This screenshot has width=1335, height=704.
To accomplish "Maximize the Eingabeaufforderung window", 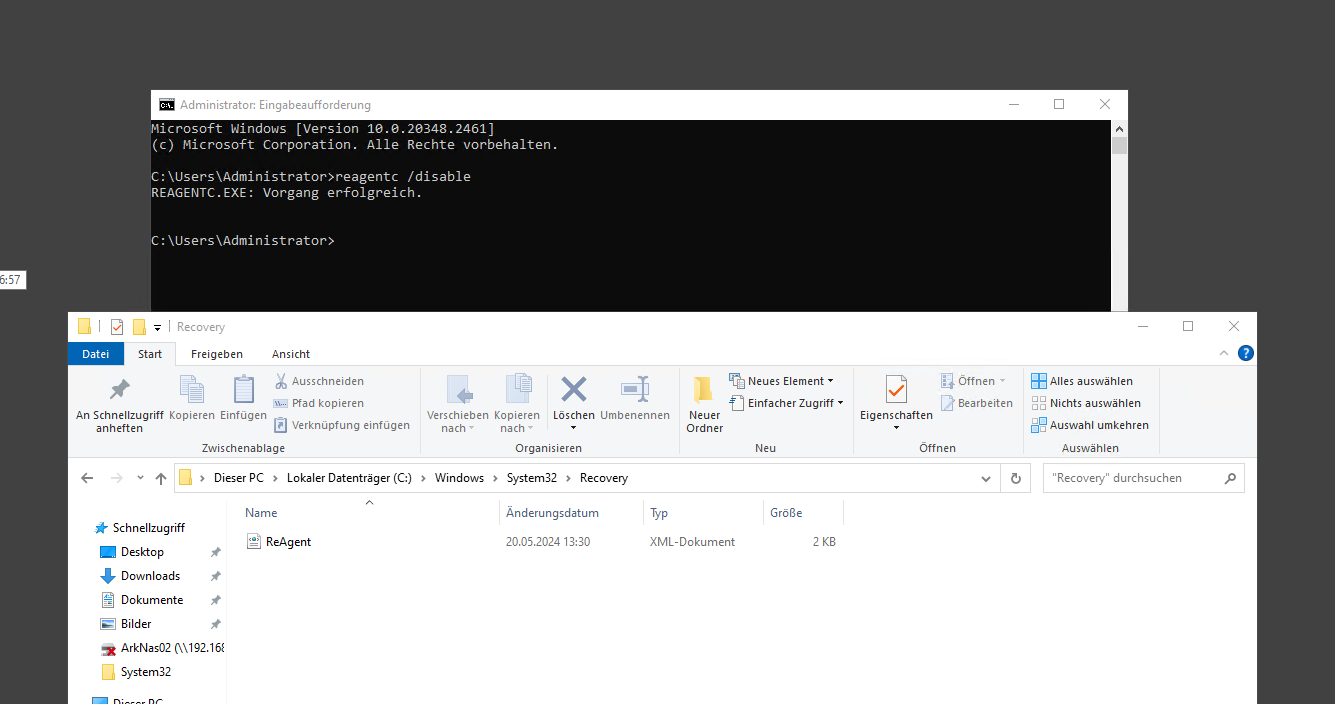I will pyautogui.click(x=1059, y=104).
